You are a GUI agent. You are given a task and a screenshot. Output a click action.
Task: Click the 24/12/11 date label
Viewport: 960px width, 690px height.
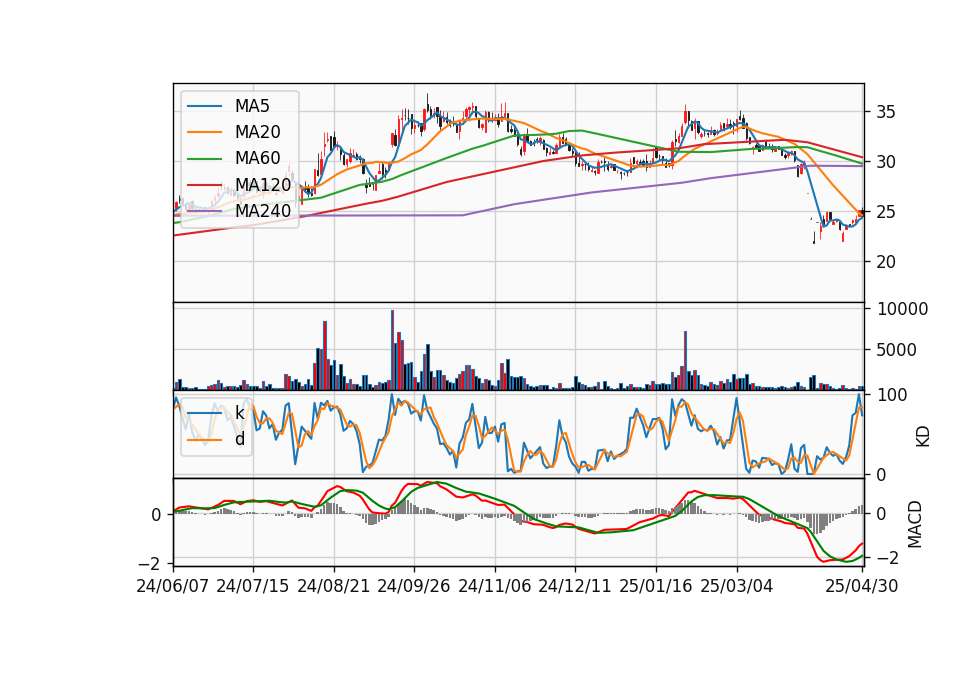tap(575, 586)
